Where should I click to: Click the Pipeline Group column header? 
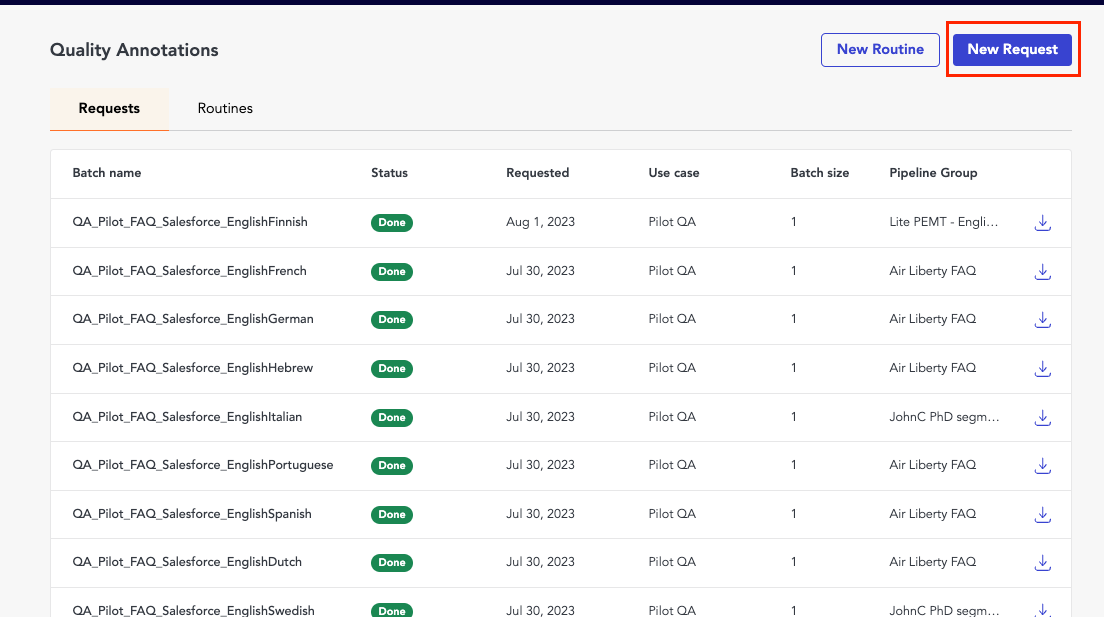tap(933, 173)
